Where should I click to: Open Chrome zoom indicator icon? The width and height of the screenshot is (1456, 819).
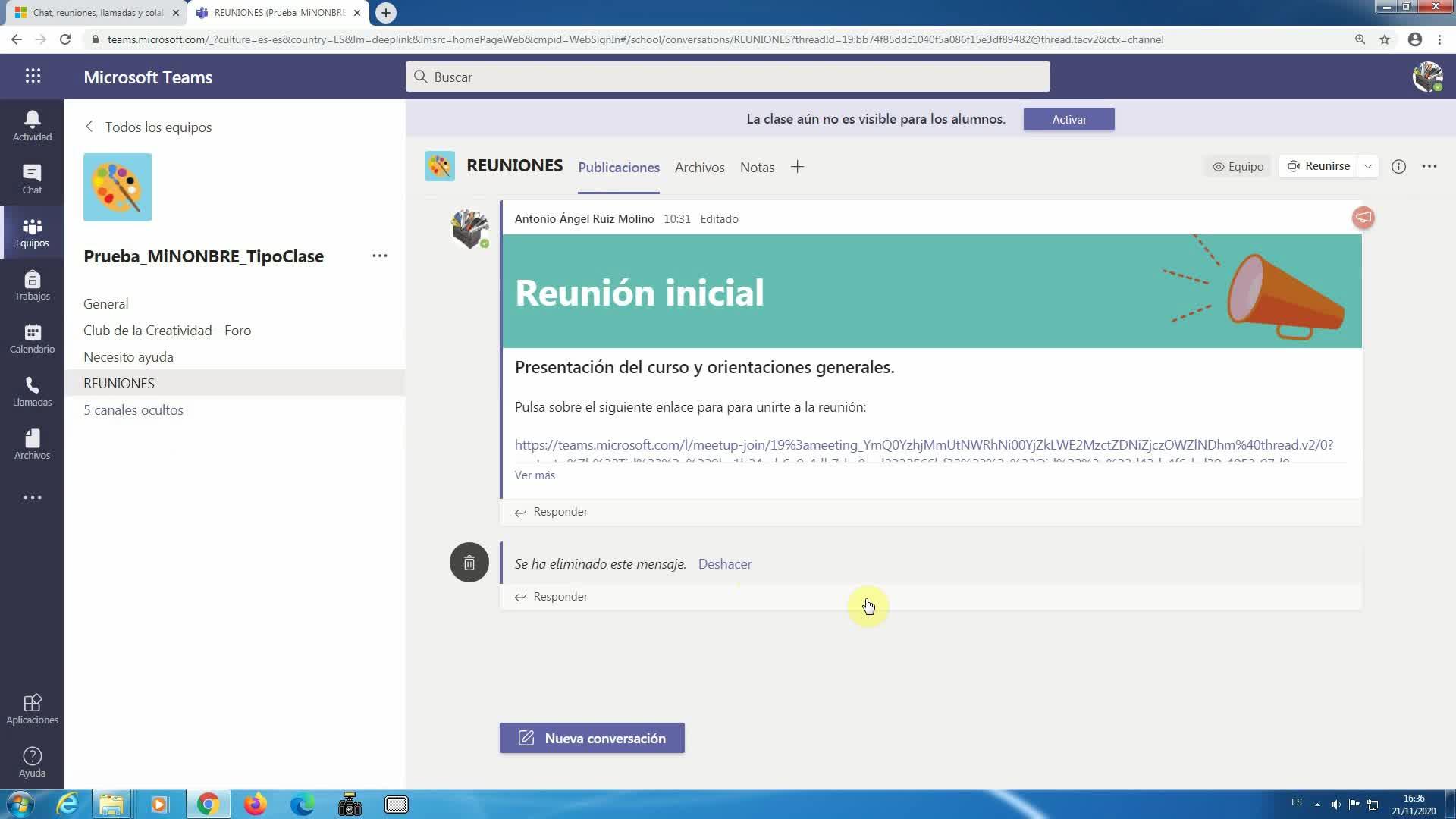click(1360, 39)
